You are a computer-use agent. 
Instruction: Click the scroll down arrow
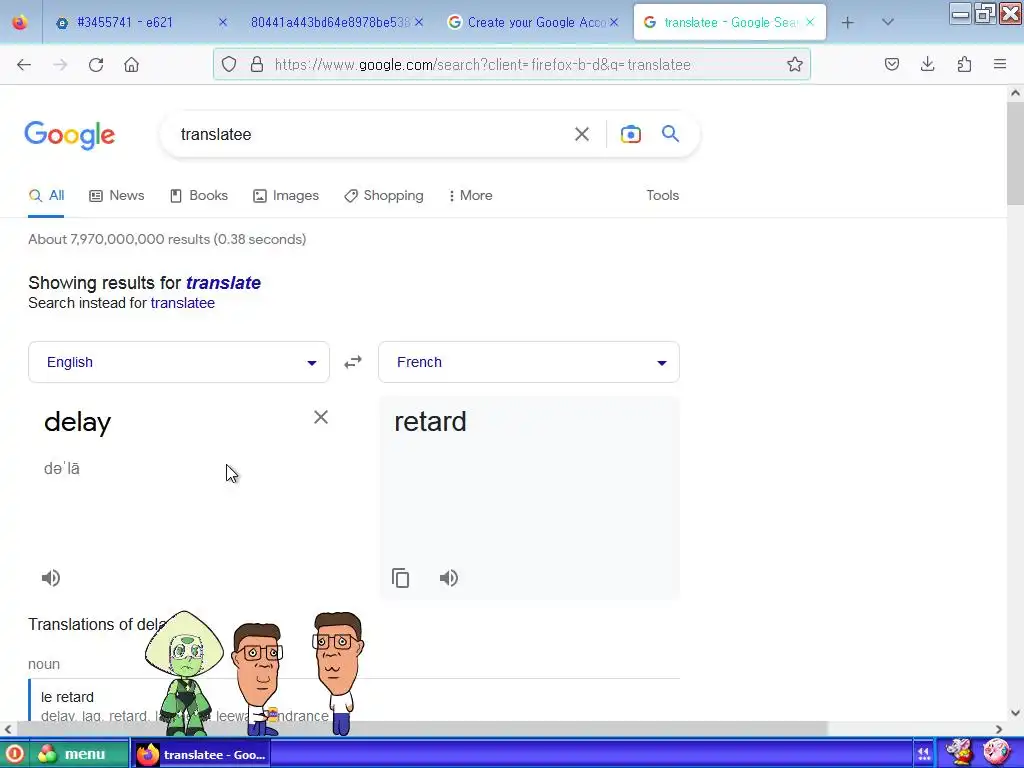point(1015,712)
